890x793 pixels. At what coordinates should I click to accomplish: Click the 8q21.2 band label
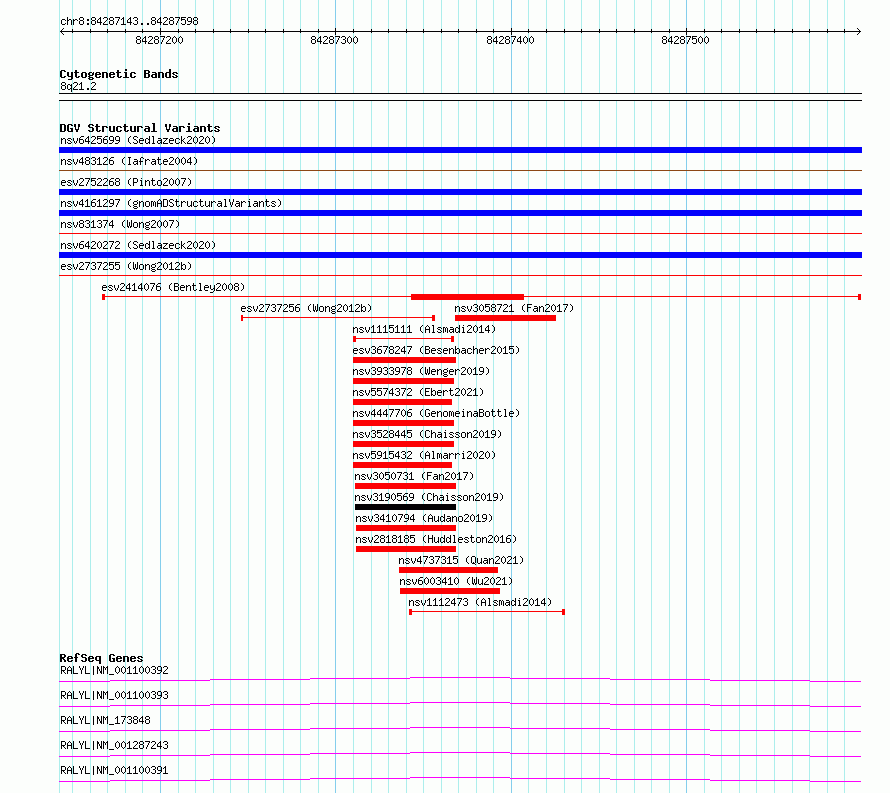click(78, 86)
